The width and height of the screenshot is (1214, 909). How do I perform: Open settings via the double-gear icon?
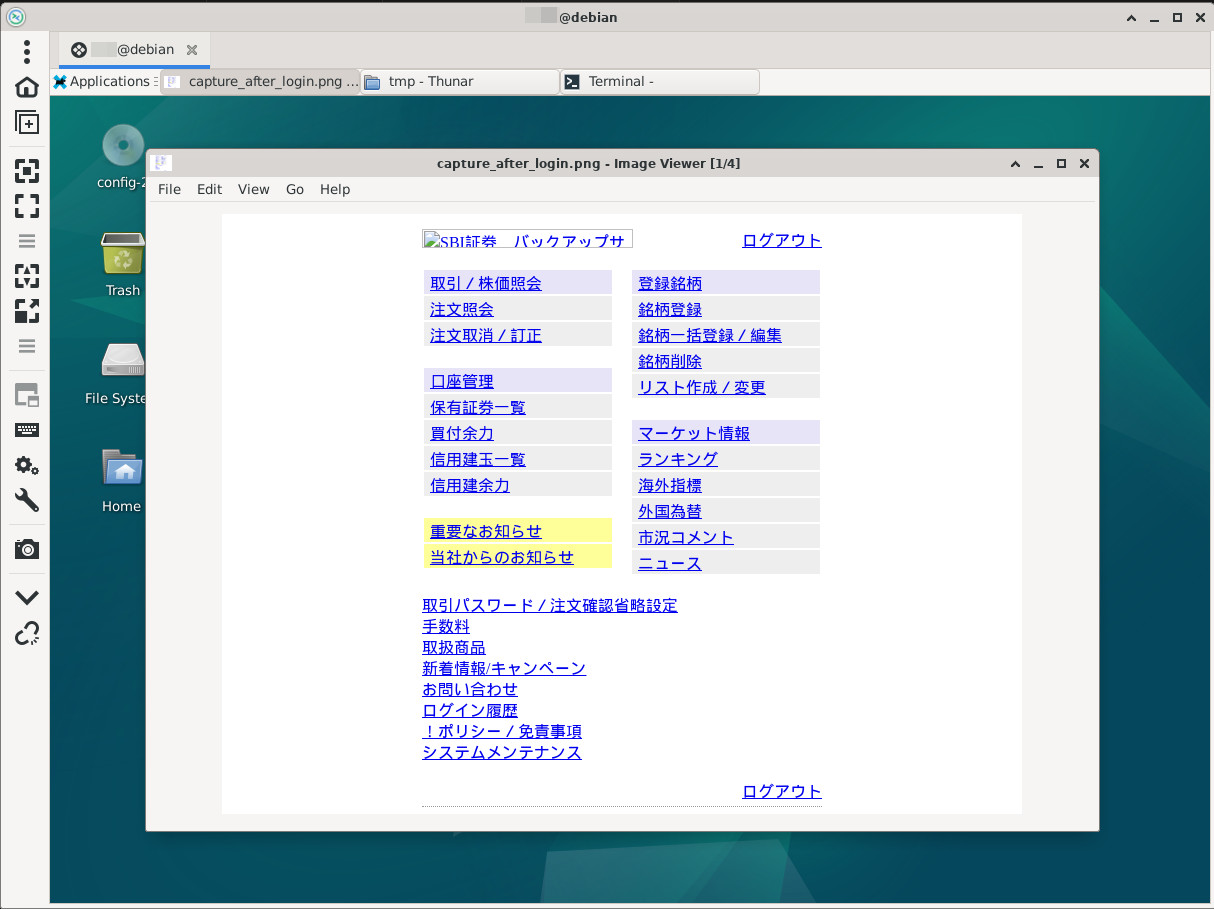click(x=27, y=465)
